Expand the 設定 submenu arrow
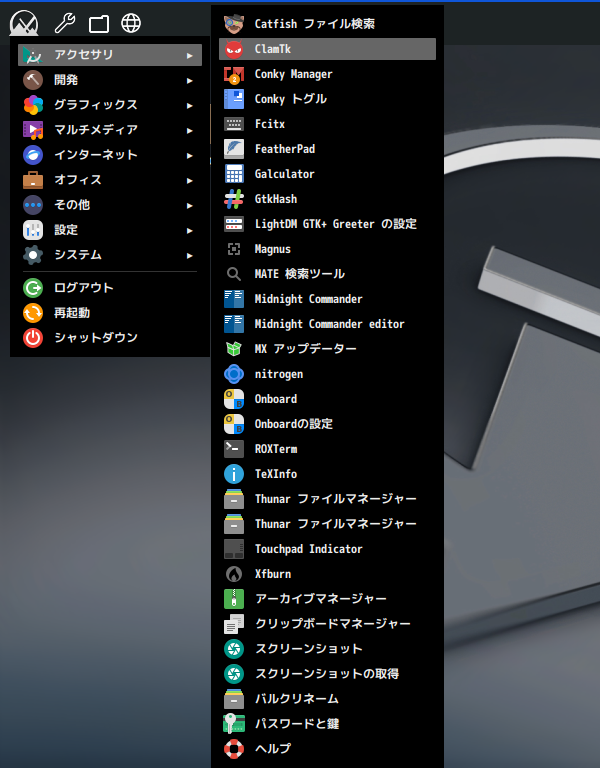Viewport: 600px width, 768px height. [x=190, y=230]
